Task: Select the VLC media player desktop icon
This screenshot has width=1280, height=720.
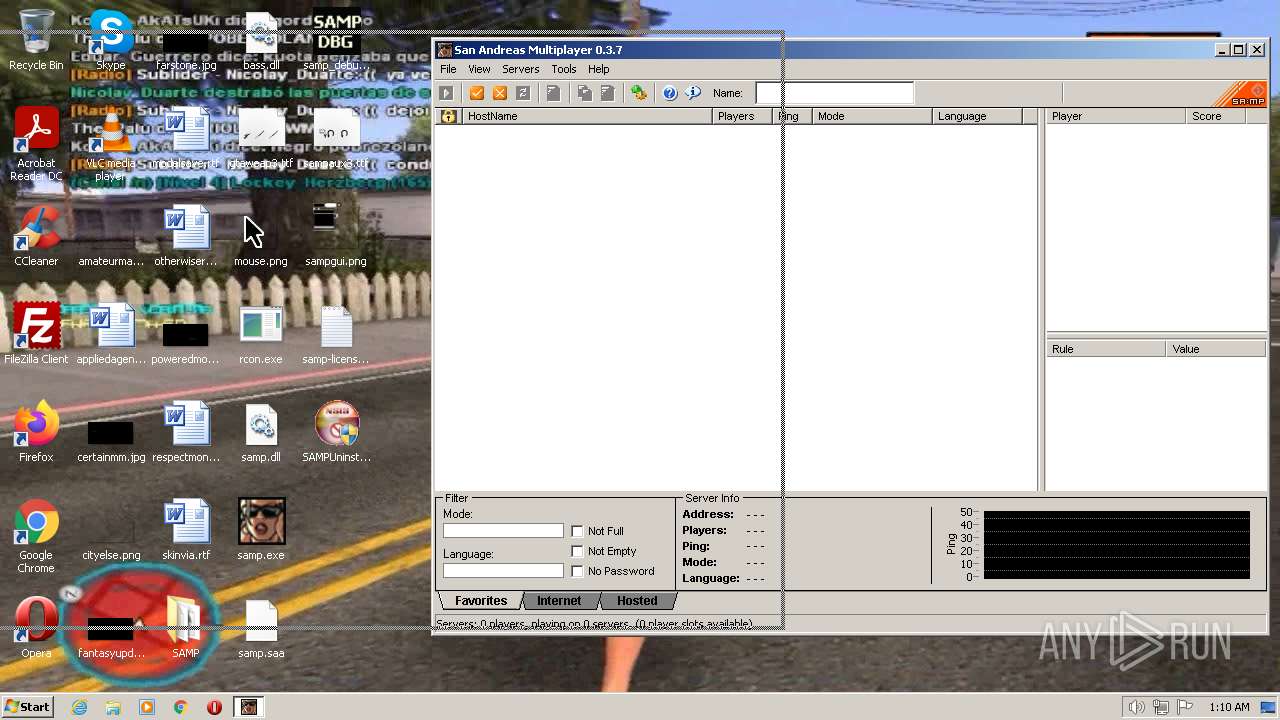Action: 111,145
